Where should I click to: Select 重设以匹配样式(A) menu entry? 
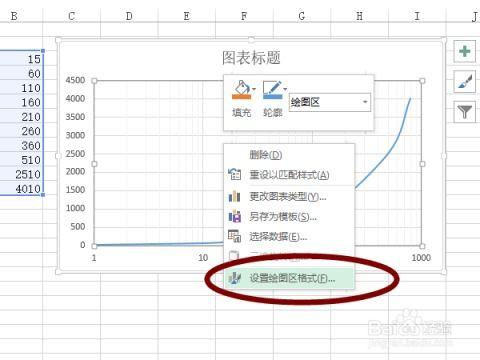289,175
